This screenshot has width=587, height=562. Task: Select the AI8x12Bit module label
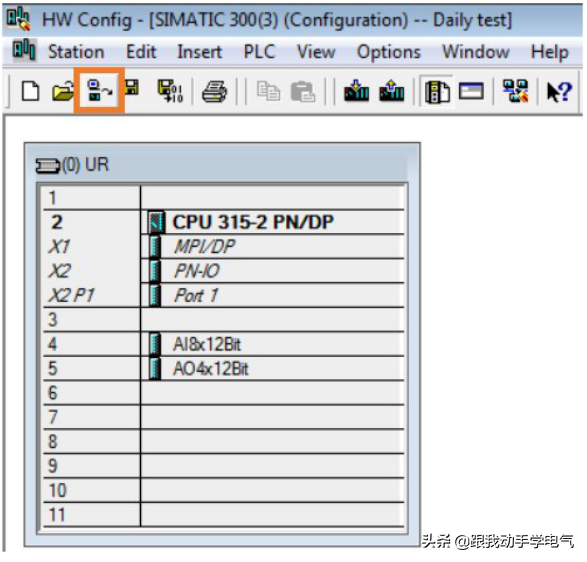click(207, 344)
